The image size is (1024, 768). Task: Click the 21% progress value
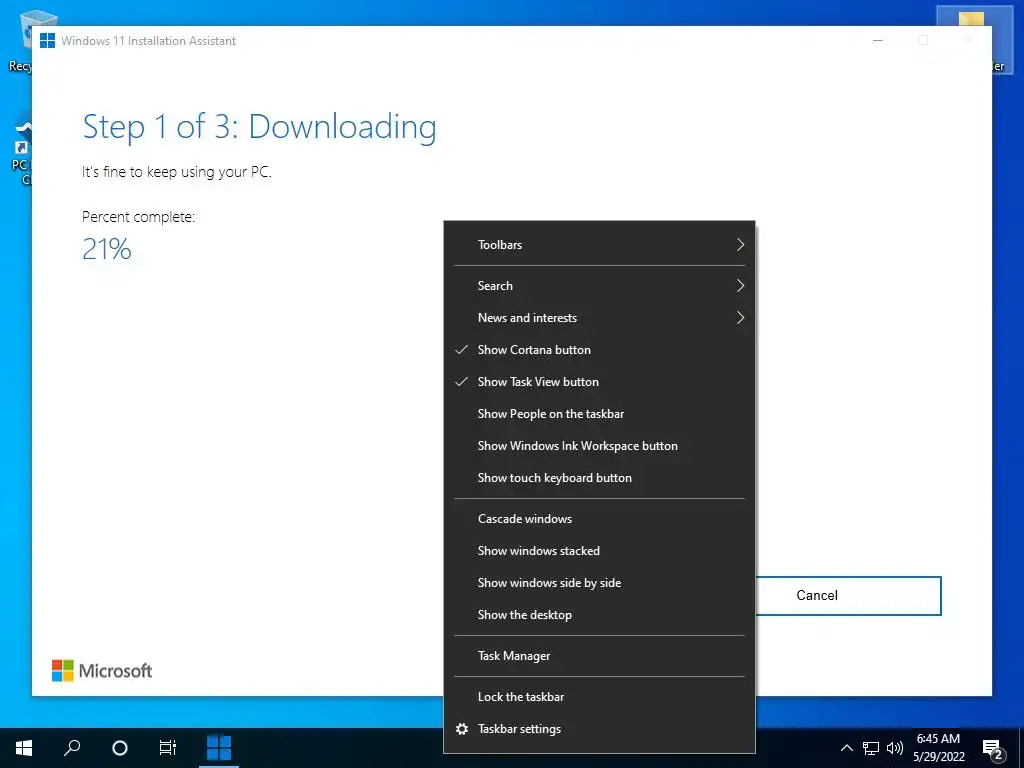pyautogui.click(x=106, y=249)
